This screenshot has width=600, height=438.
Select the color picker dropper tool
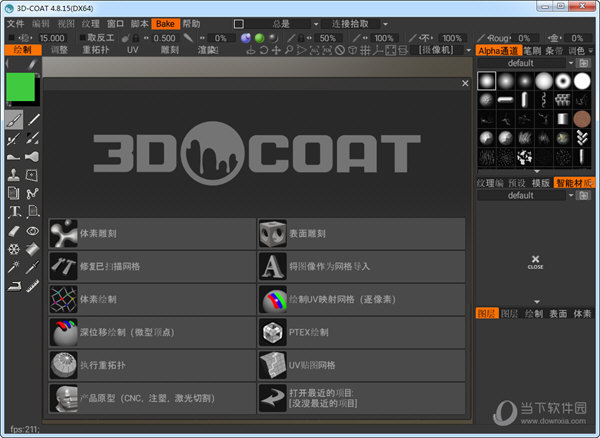[x=33, y=267]
